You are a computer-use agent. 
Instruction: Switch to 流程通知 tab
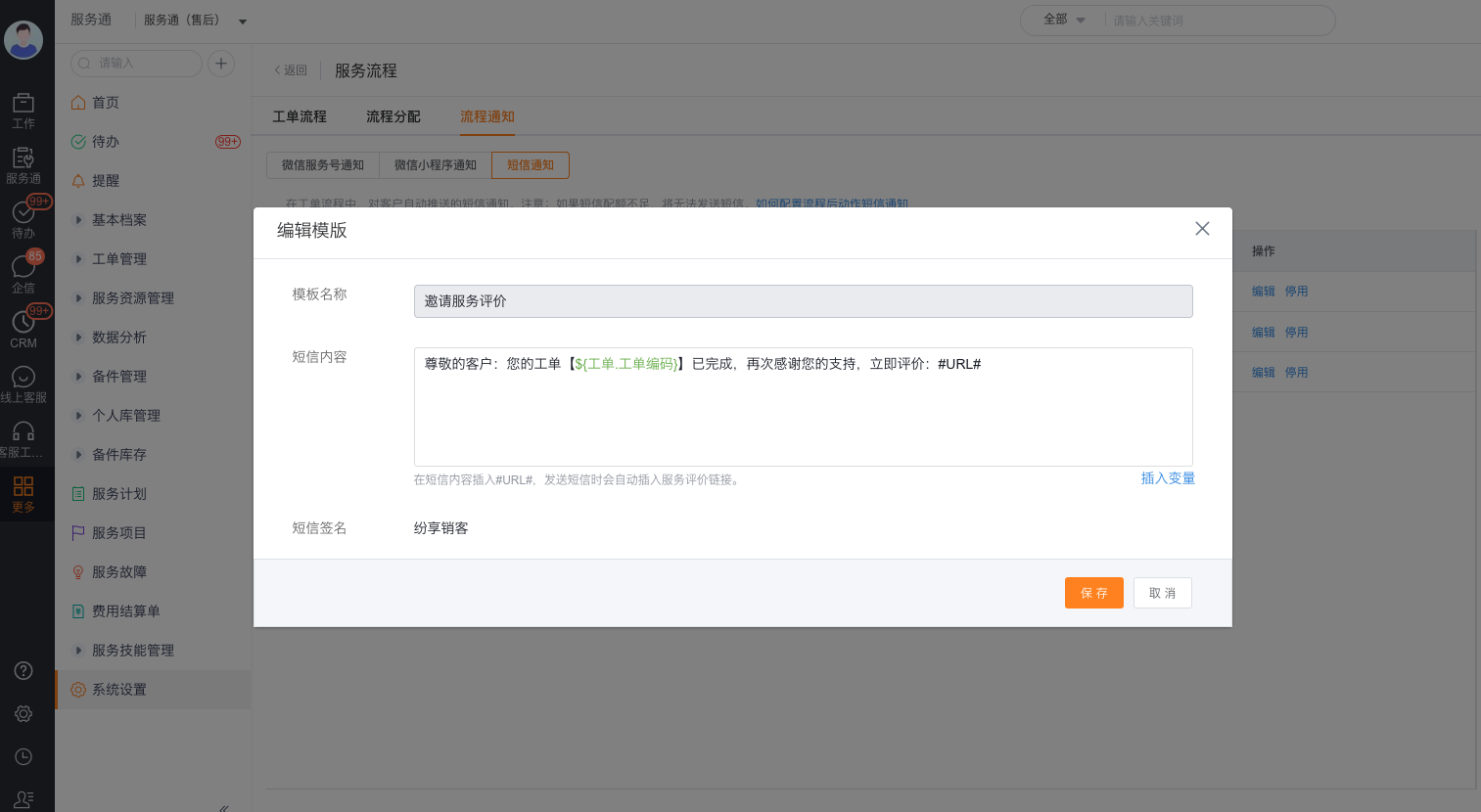click(487, 116)
